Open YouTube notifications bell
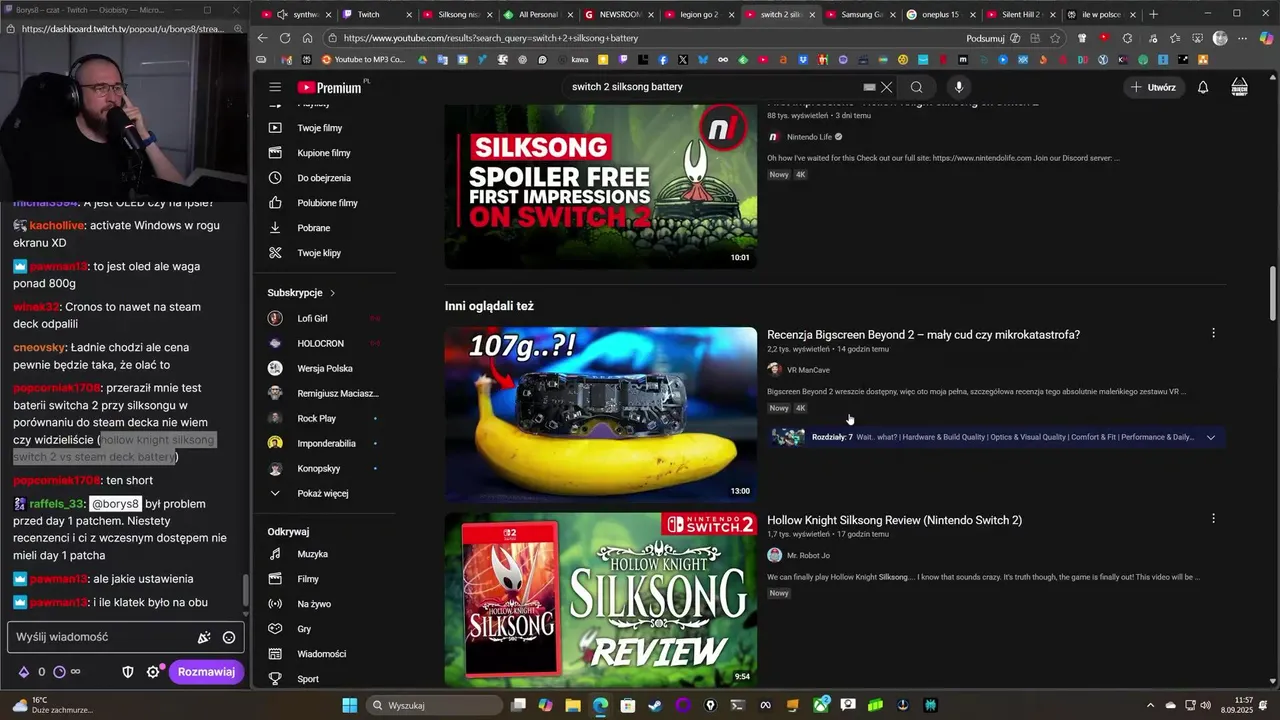The width and height of the screenshot is (1280, 720). pyautogui.click(x=1203, y=87)
